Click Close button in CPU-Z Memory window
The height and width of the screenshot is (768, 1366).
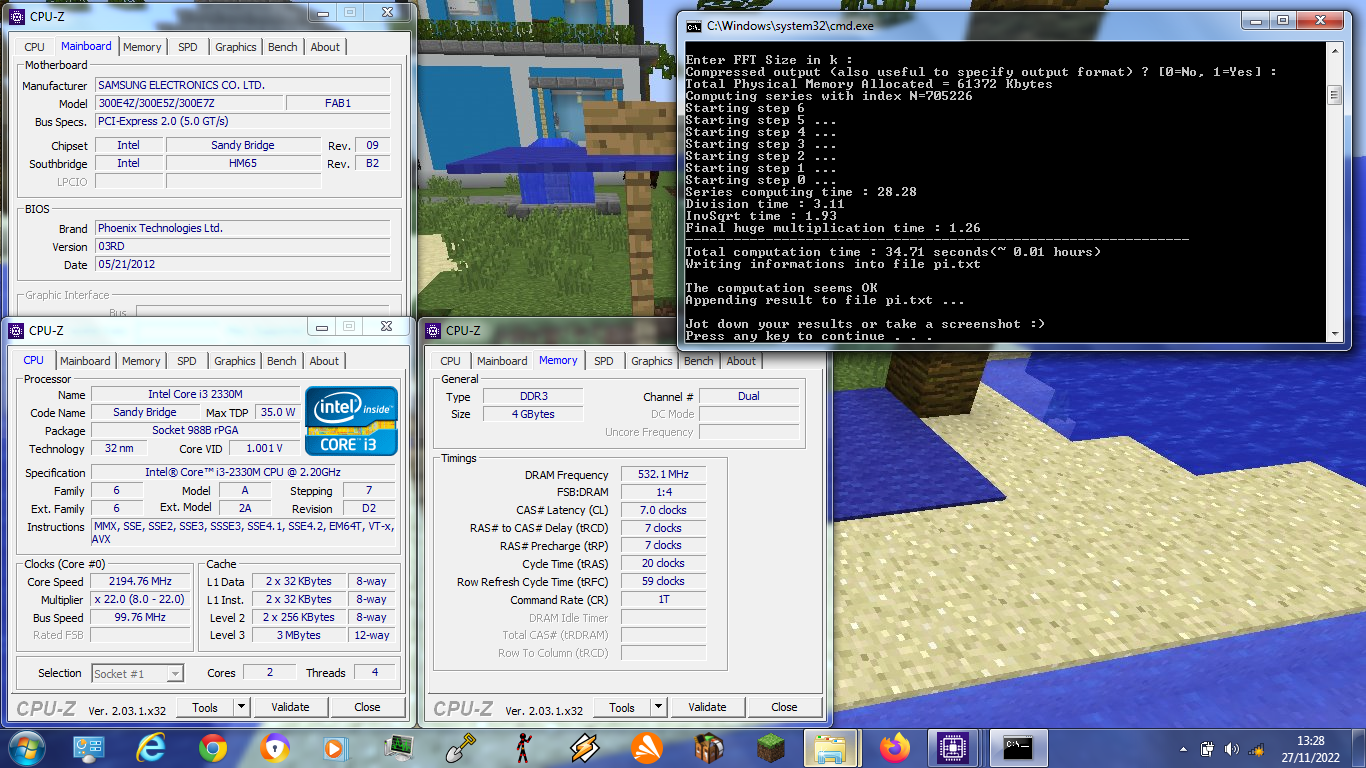click(x=784, y=707)
